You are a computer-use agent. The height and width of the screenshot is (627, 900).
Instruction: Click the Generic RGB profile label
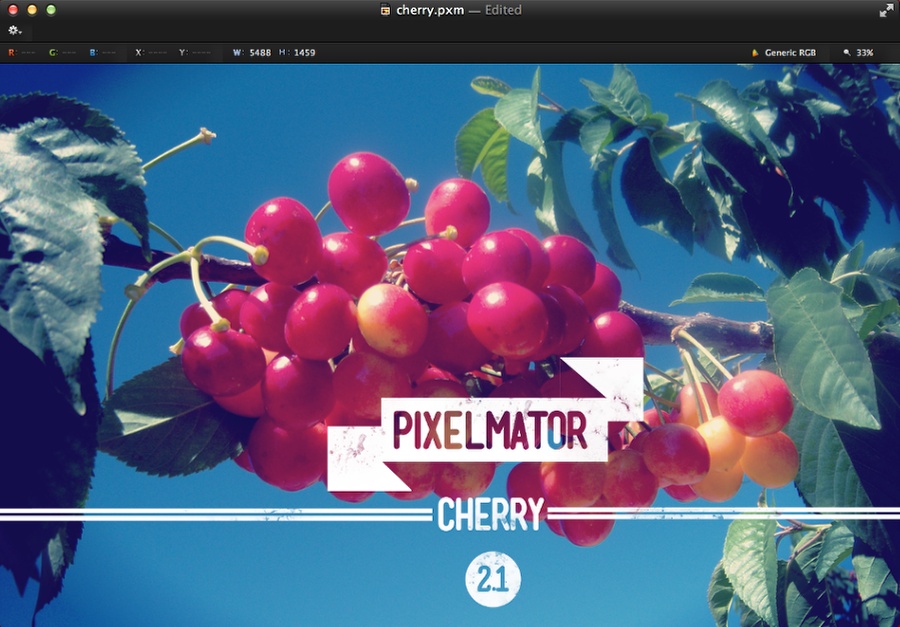tap(790, 53)
